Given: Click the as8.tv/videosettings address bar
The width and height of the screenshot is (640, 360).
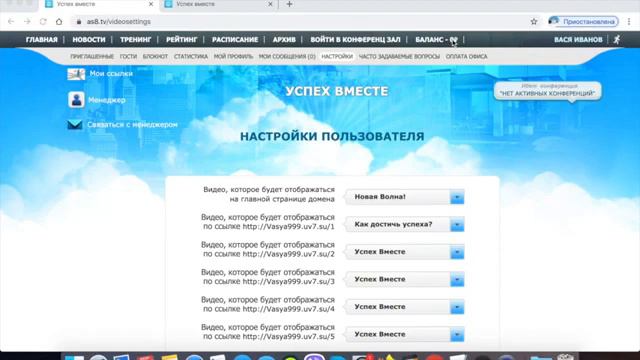Looking at the screenshot, I should click(300, 22).
